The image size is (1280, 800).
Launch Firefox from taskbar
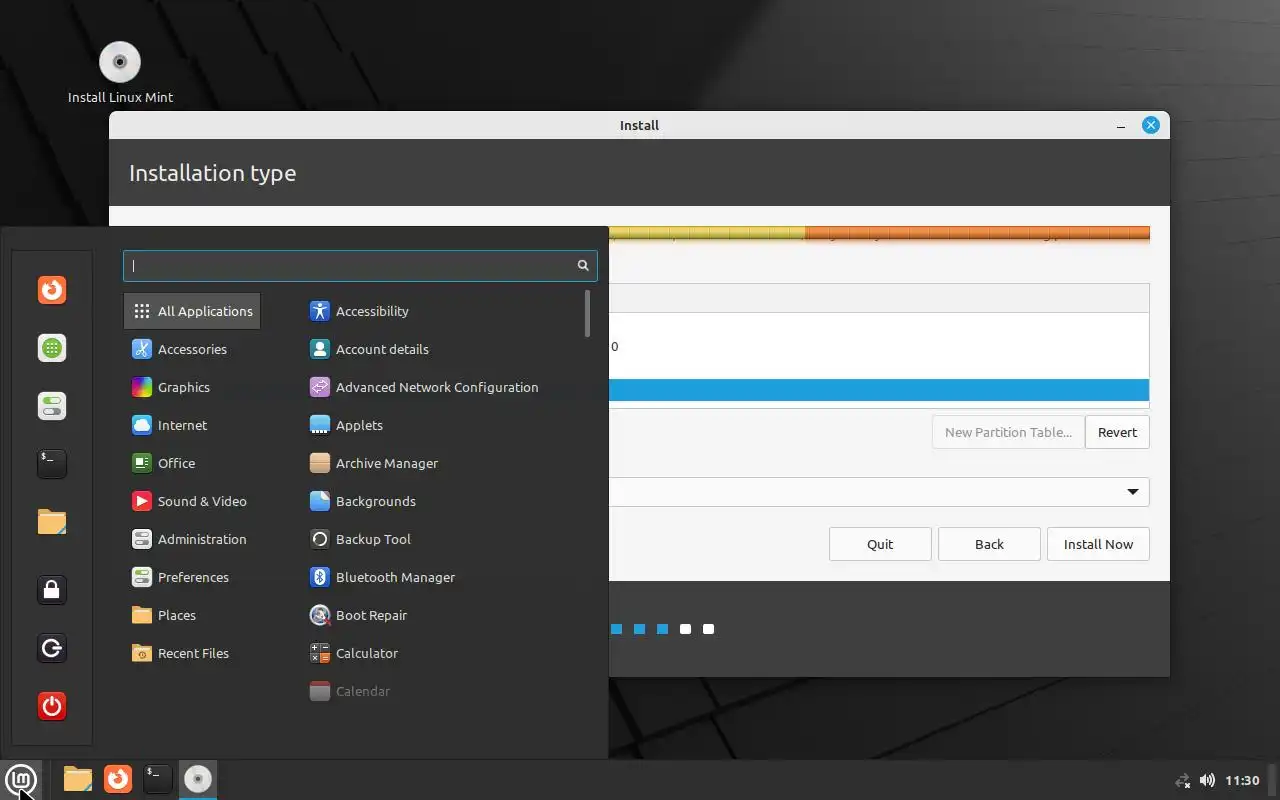pos(118,779)
